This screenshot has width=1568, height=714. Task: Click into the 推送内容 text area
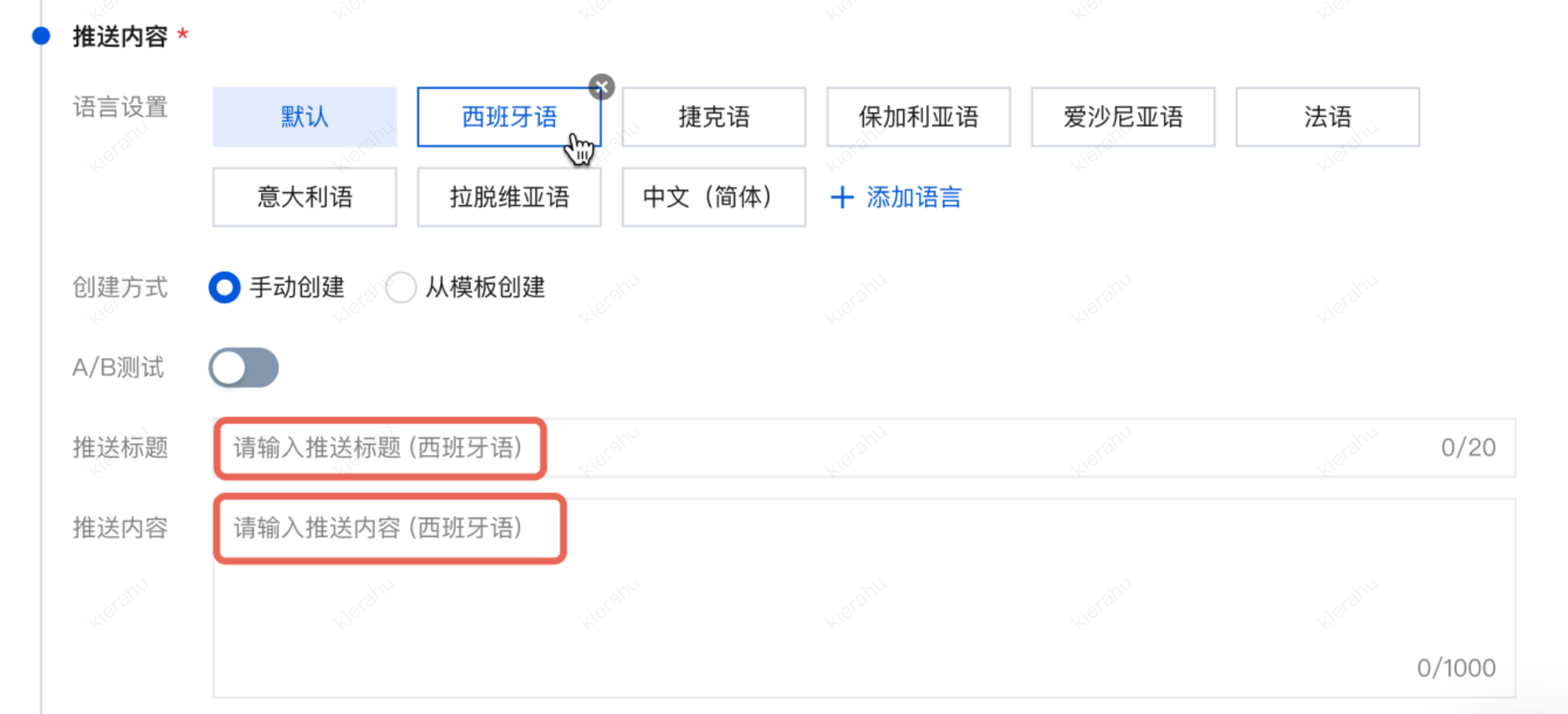(852, 596)
